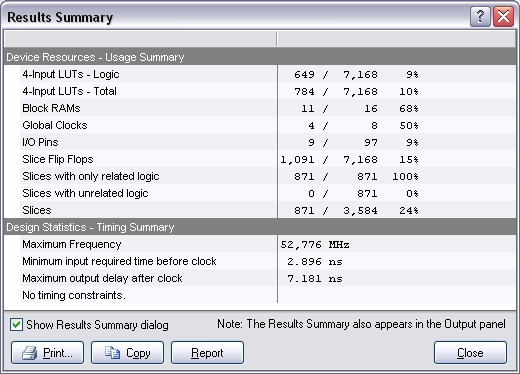Click the pages icon on Copy button
This screenshot has width=520, height=374.
click(x=112, y=352)
